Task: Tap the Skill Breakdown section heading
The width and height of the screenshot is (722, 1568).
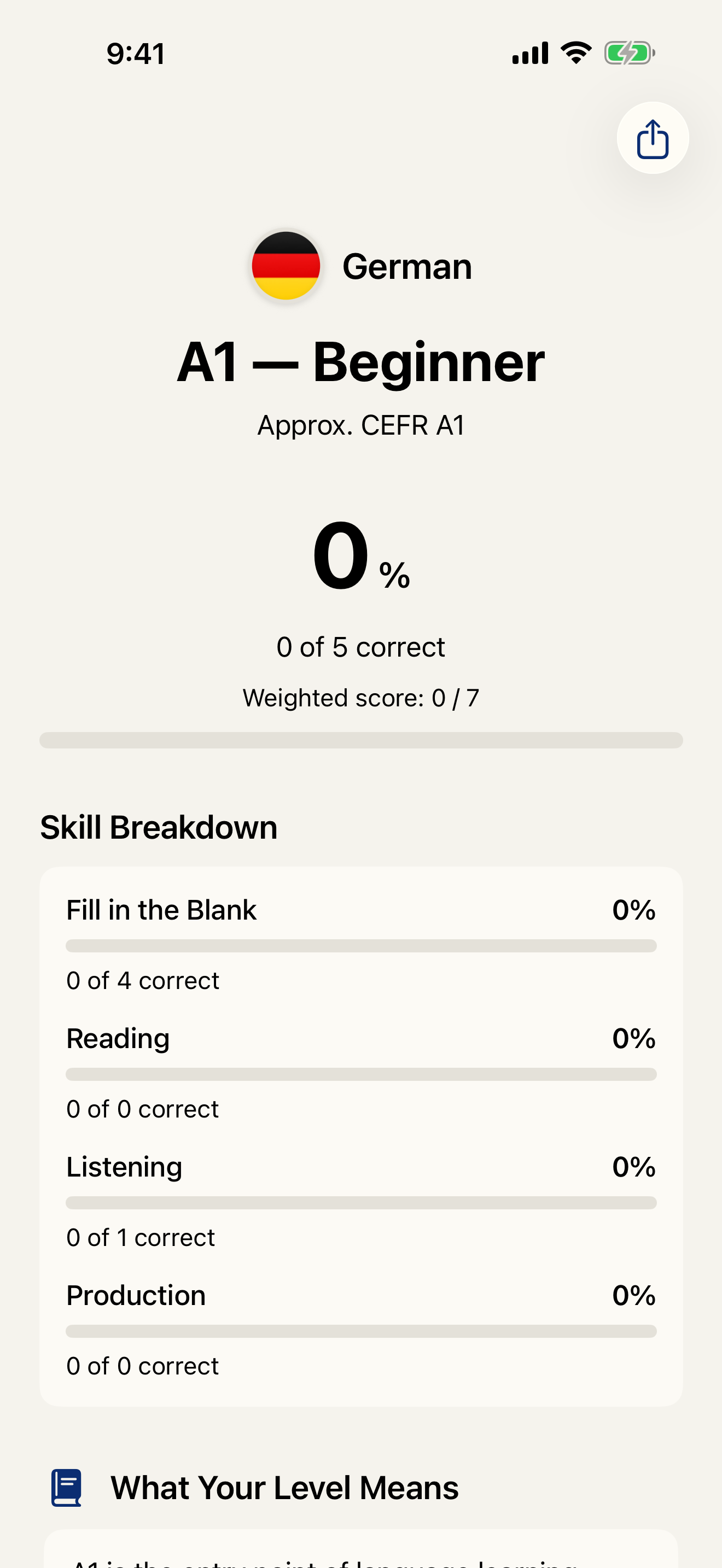Action: pos(159,827)
